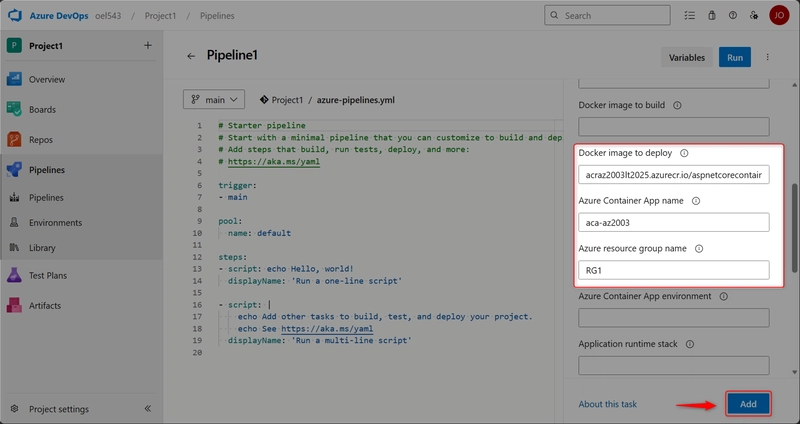Open the Repos section icon
Image resolution: width=800 pixels, height=424 pixels.
coord(16,140)
